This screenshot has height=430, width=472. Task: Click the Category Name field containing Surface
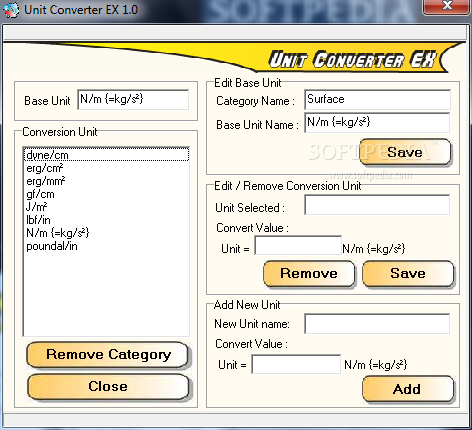pos(377,99)
